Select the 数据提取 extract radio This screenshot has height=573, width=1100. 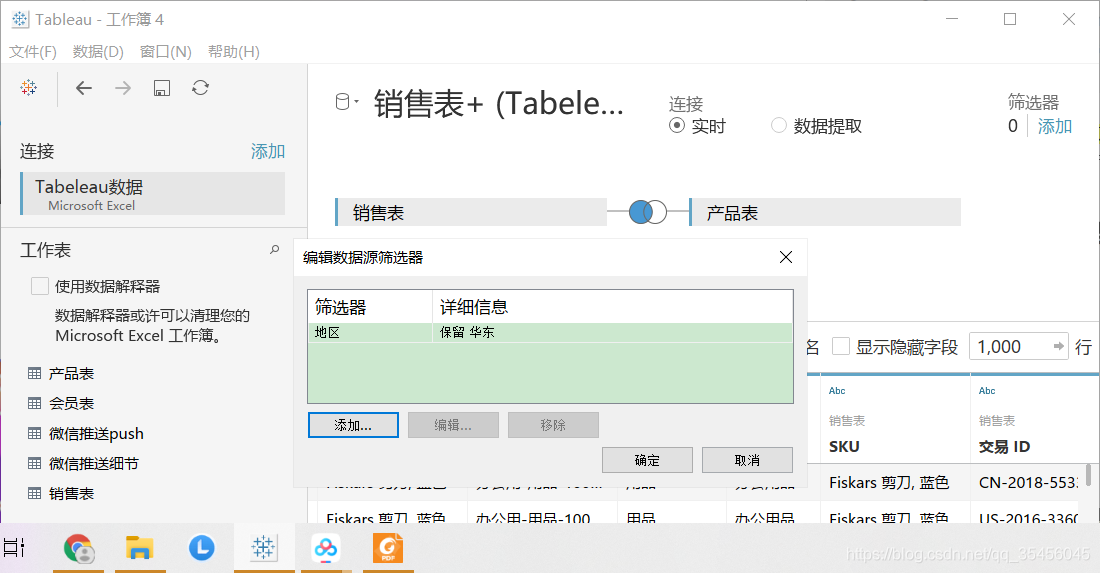(x=779, y=126)
